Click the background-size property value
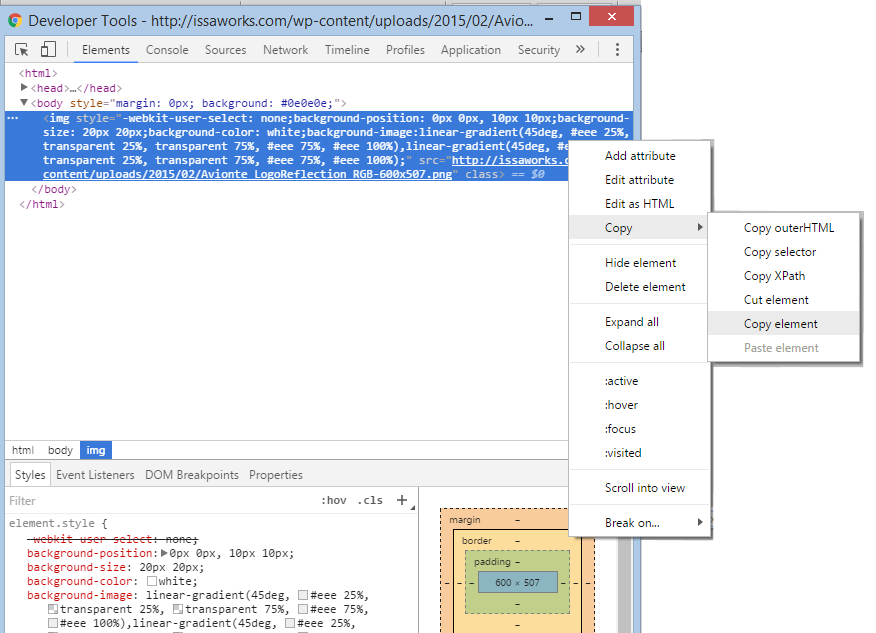Viewport: 876px width, 633px height. (x=169, y=567)
